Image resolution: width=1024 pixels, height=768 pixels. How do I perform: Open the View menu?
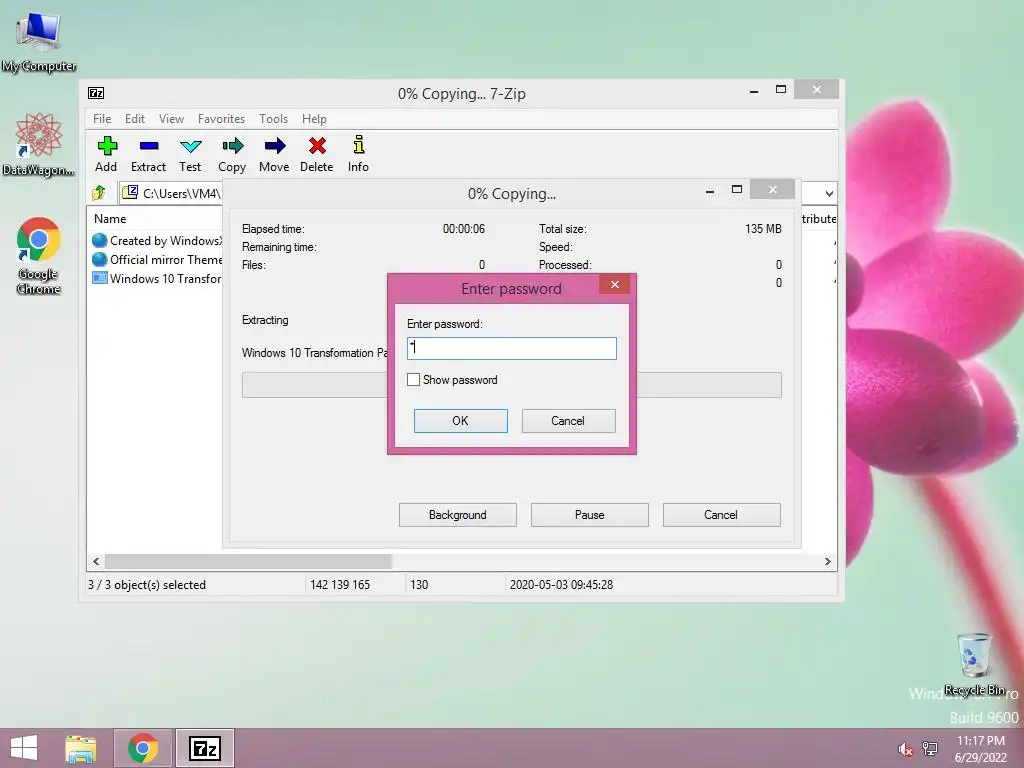172,119
